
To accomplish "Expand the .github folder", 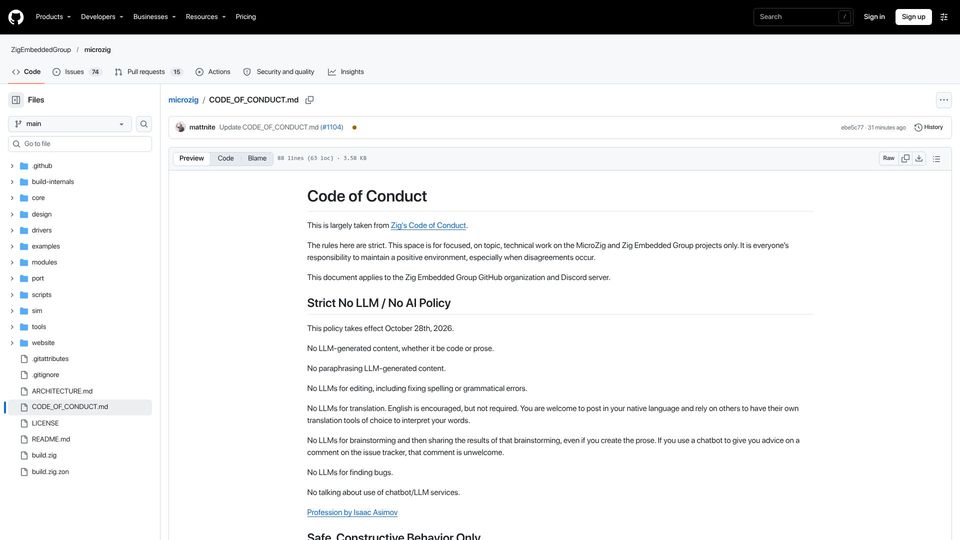I will 12,166.
